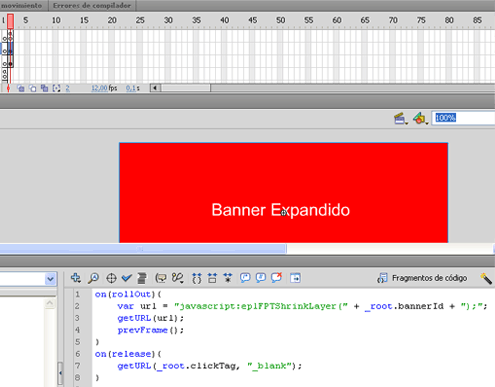Click code line on(rollOut){
The height and width of the screenshot is (387, 495).
pos(128,294)
